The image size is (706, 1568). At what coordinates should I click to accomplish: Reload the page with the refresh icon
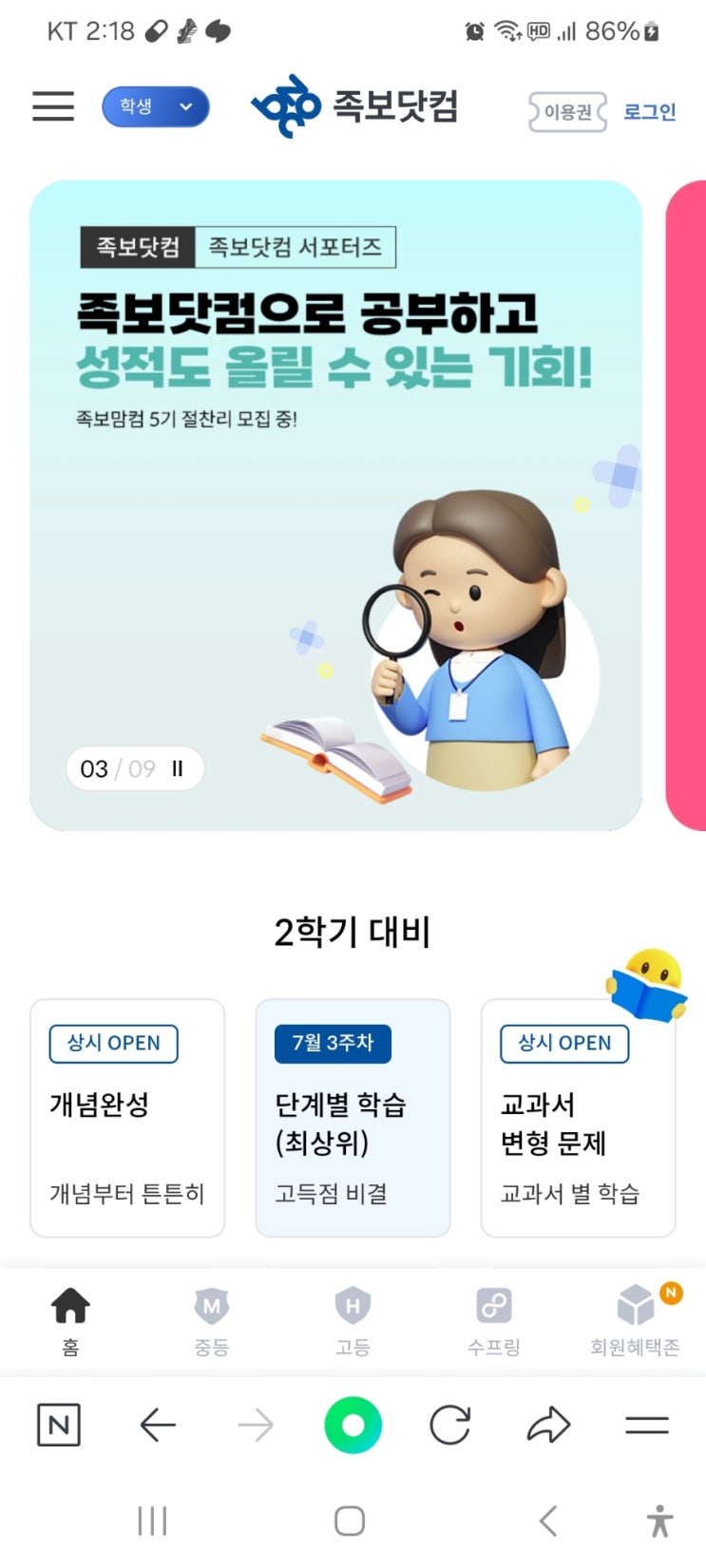(x=450, y=1425)
